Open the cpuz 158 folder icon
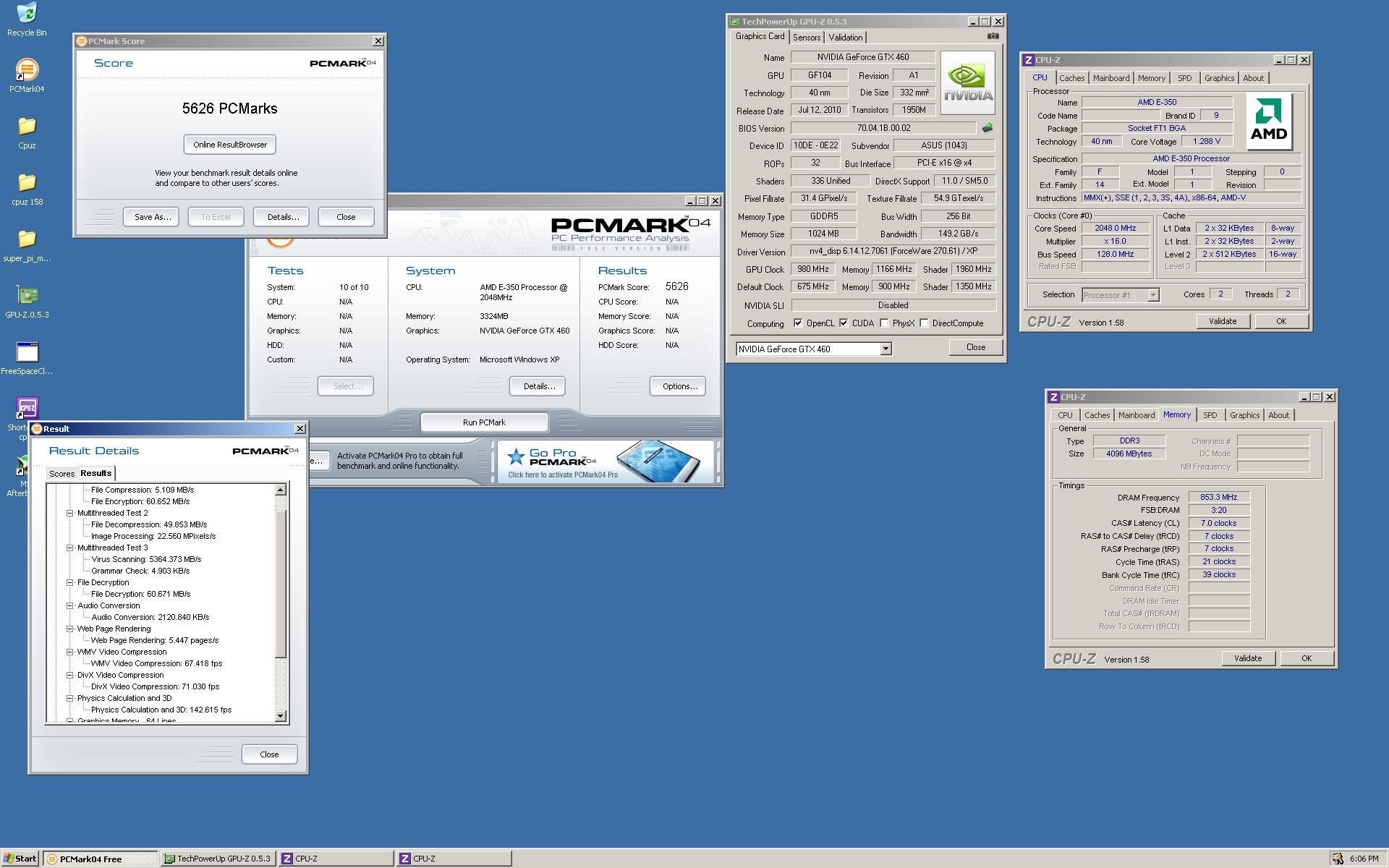1389x868 pixels. (x=27, y=189)
